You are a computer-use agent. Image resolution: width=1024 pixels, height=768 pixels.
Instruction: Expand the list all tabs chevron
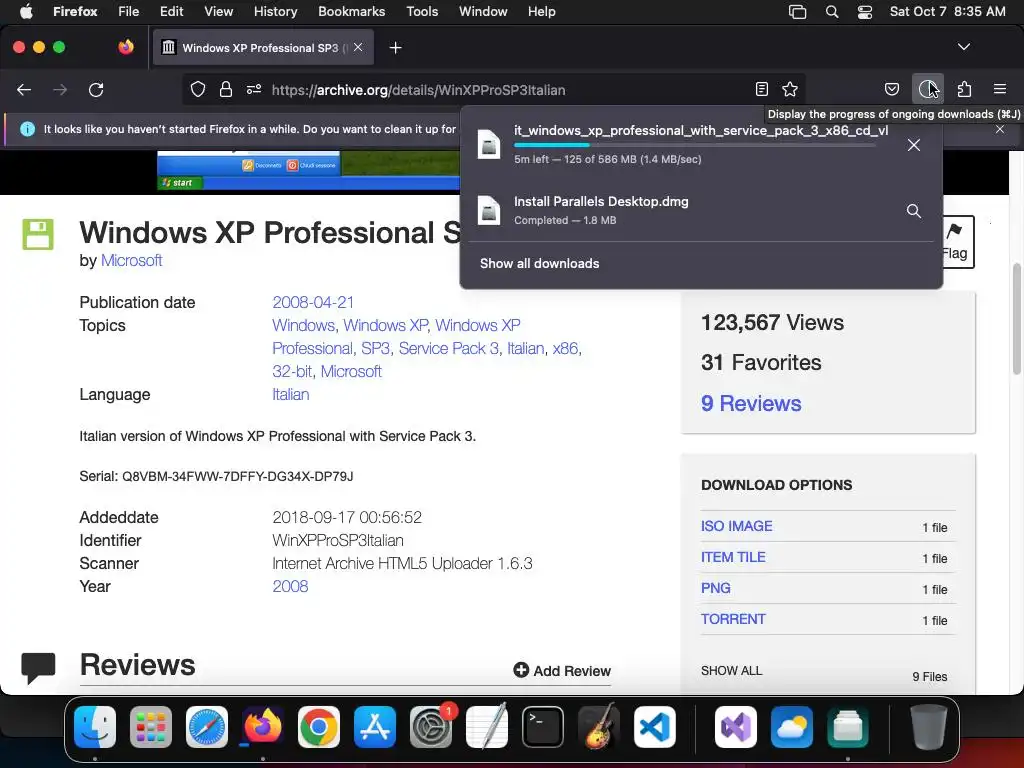click(963, 47)
